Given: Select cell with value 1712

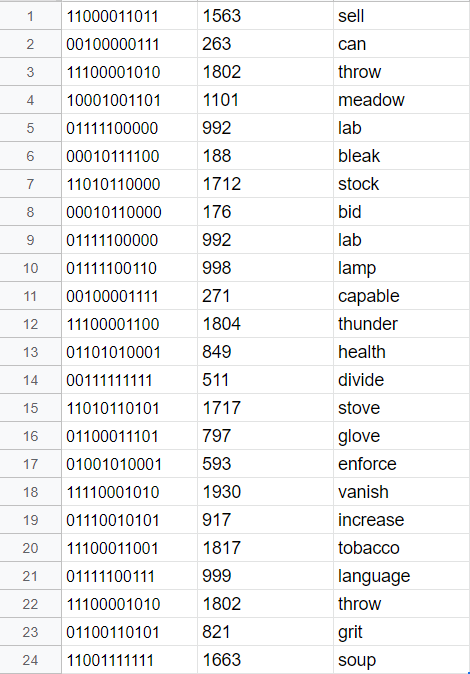Looking at the screenshot, I should [x=265, y=184].
